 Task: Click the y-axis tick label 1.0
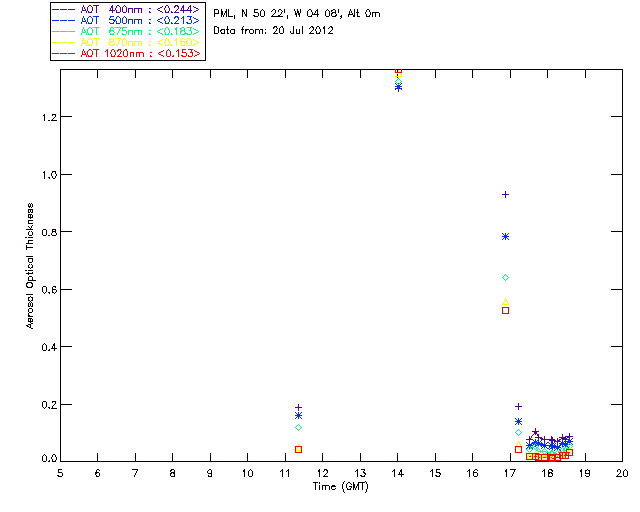[49, 175]
